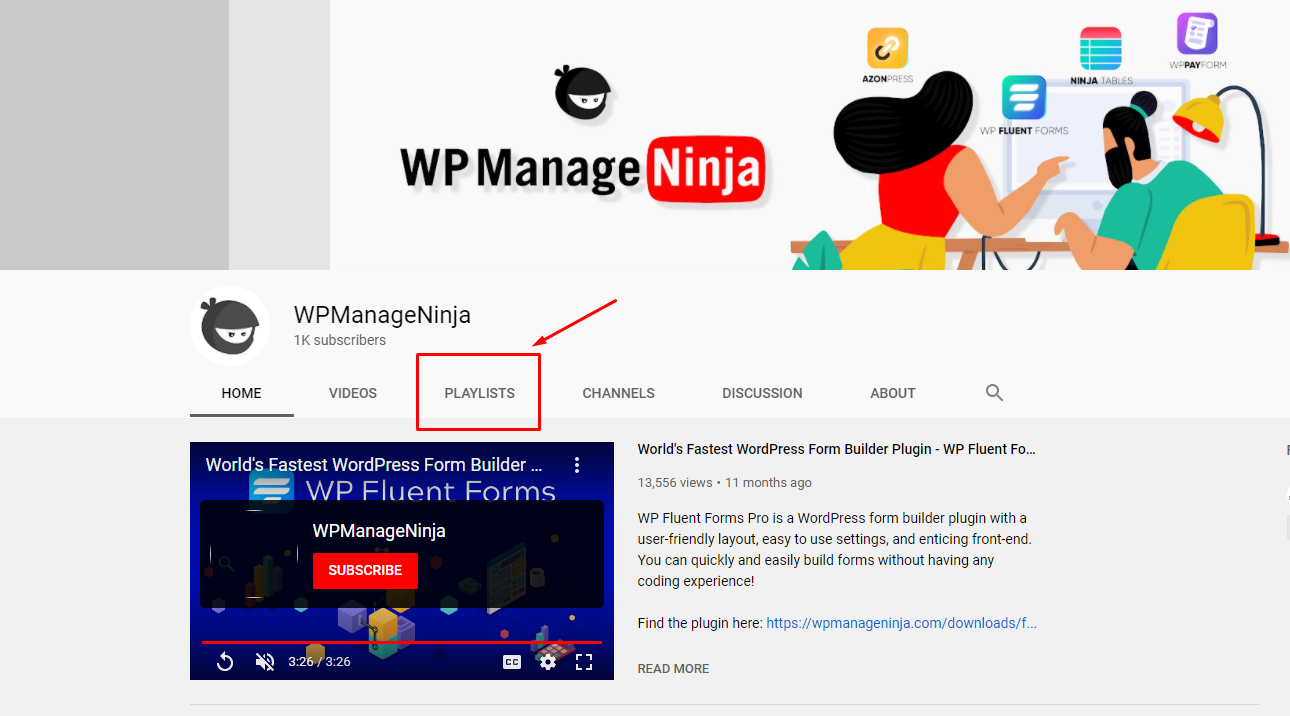1290x716 pixels.
Task: Click the 3:26 / 3:26 time display
Action: tap(319, 662)
